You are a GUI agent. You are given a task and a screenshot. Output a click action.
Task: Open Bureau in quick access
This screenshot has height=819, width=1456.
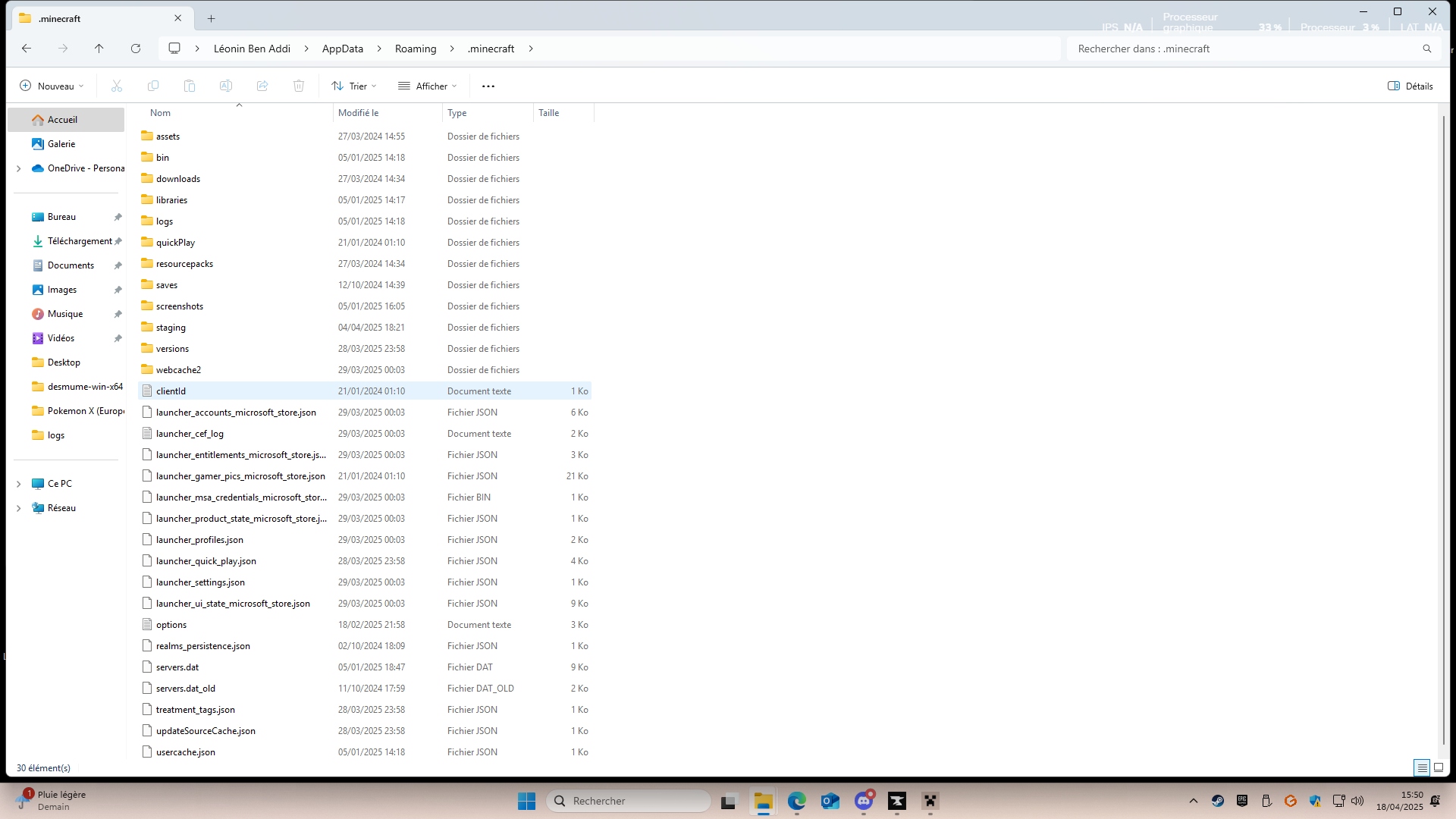[66, 217]
